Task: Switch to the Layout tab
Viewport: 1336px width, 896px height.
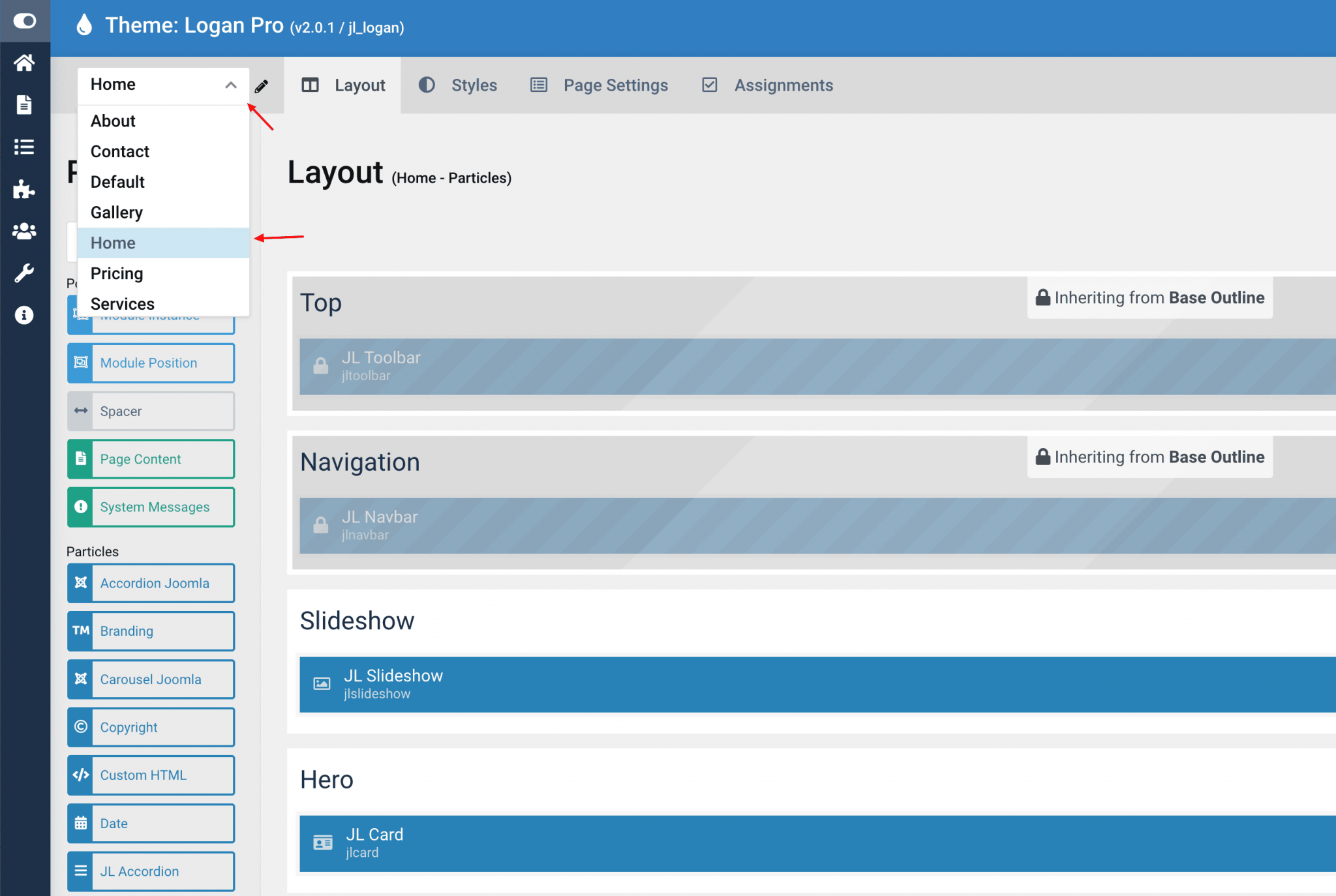Action: point(343,85)
